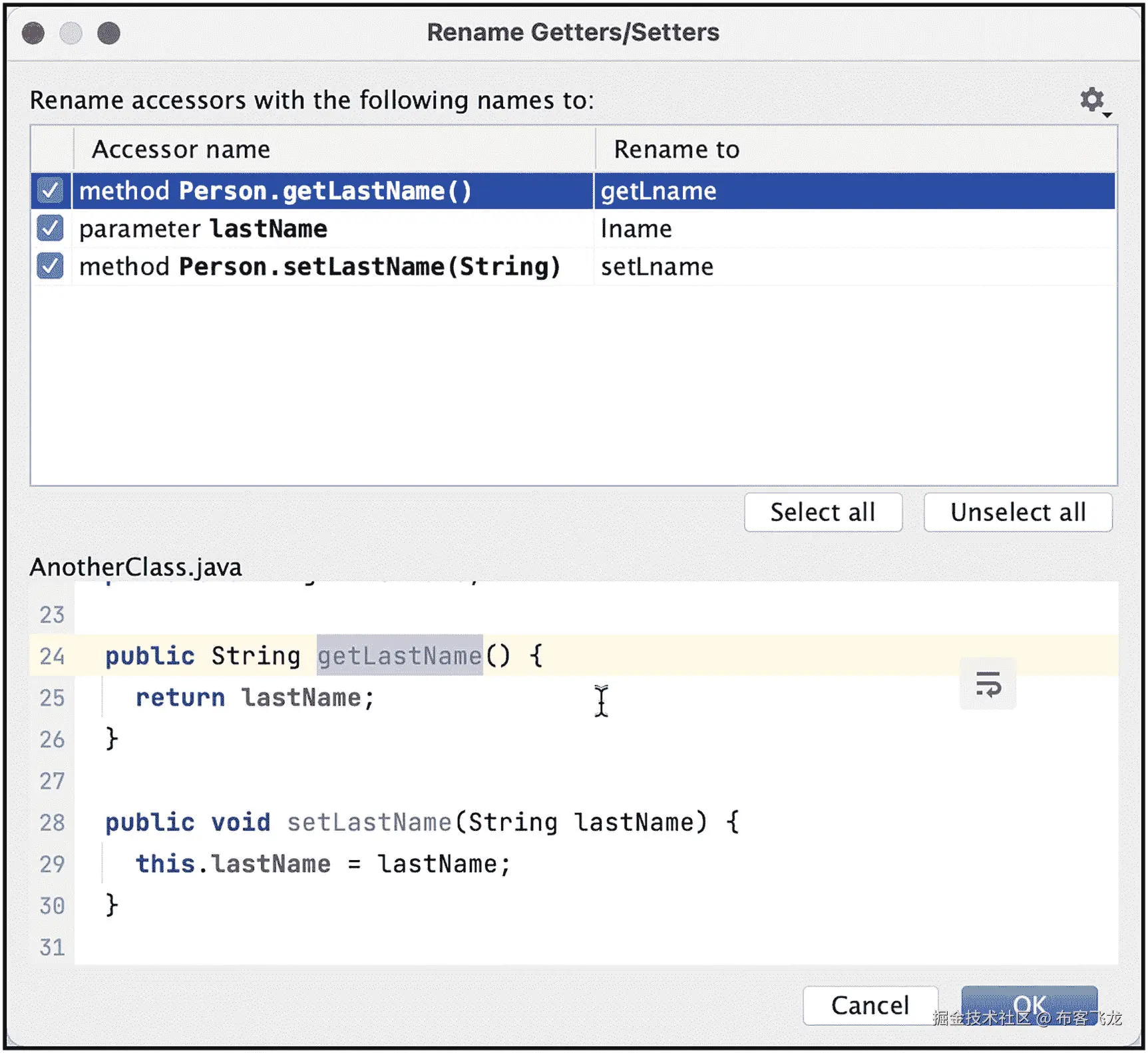1148x1053 pixels.
Task: Expand the gear dropdown arrow
Action: tap(1107, 114)
